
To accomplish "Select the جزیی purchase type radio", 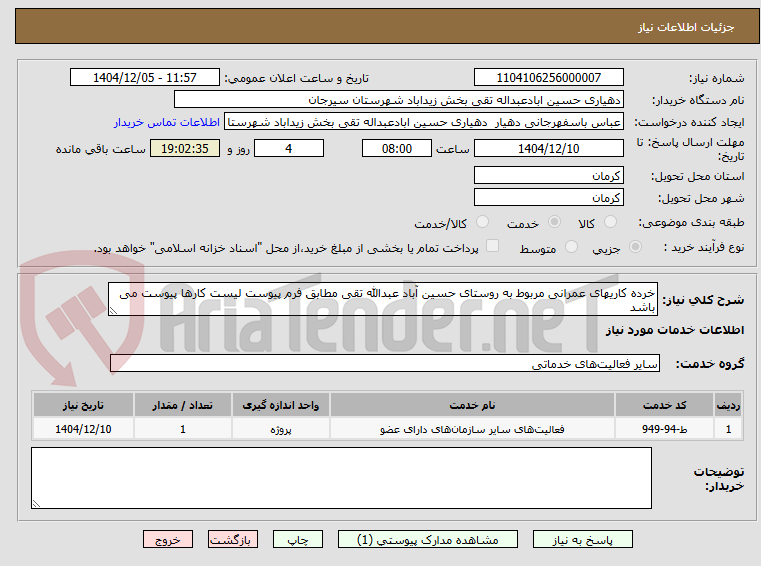I will [635, 247].
